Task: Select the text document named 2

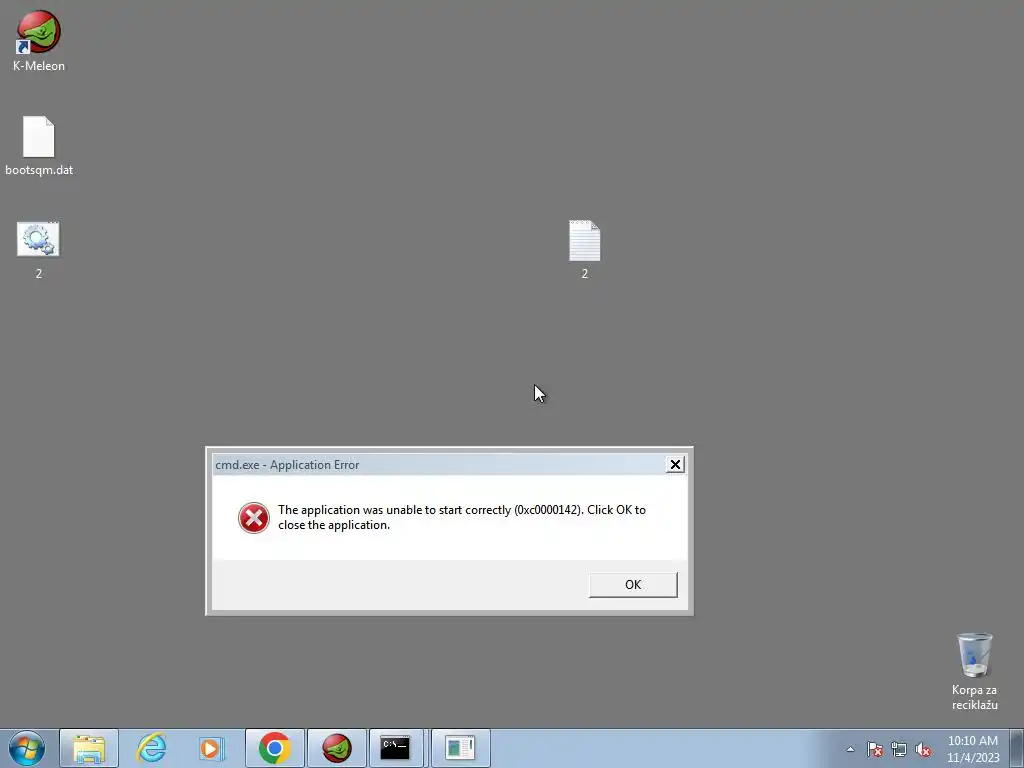Action: tap(584, 250)
